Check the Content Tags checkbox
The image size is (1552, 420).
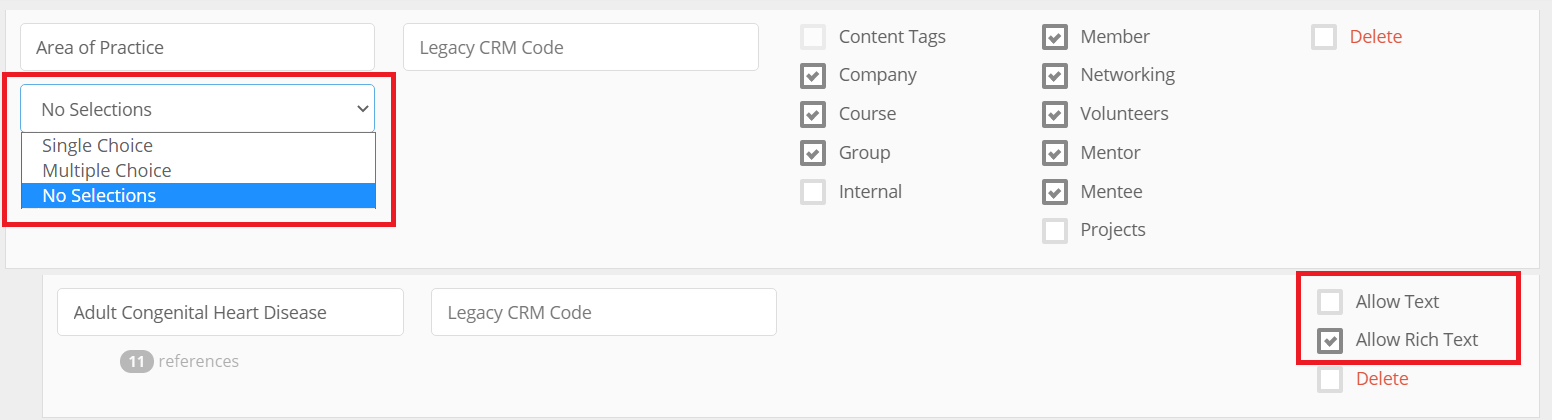pyautogui.click(x=813, y=37)
